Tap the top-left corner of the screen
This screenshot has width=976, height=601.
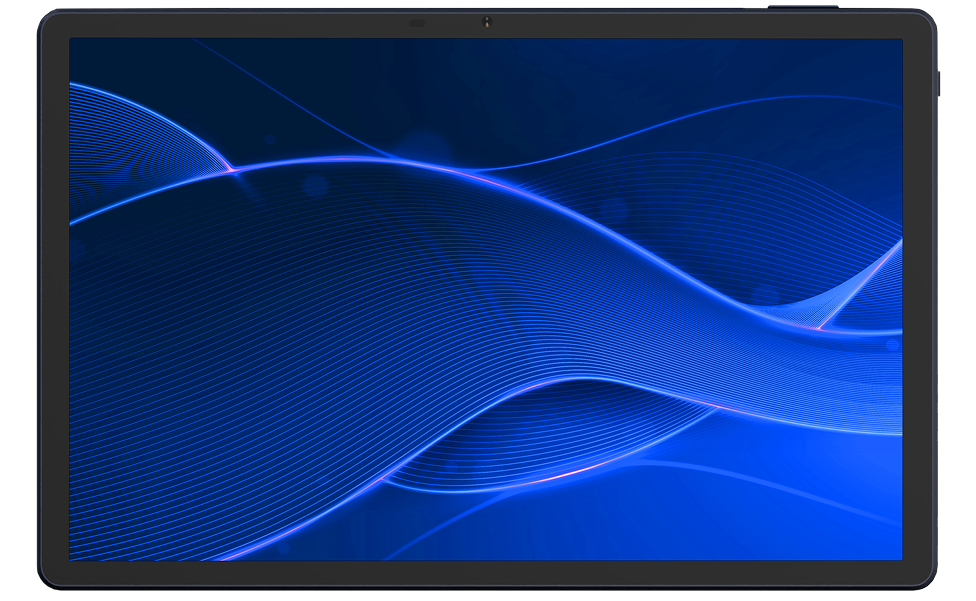coord(74,44)
